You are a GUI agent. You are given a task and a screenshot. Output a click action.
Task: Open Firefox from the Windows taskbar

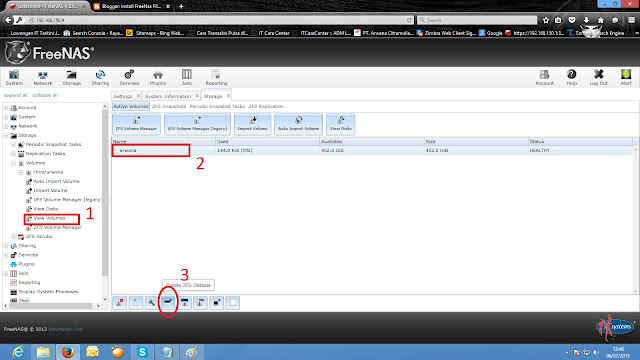(68, 351)
